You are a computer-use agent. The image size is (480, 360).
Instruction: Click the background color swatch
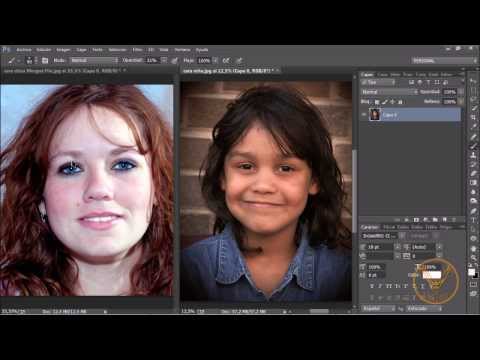pos(476,276)
